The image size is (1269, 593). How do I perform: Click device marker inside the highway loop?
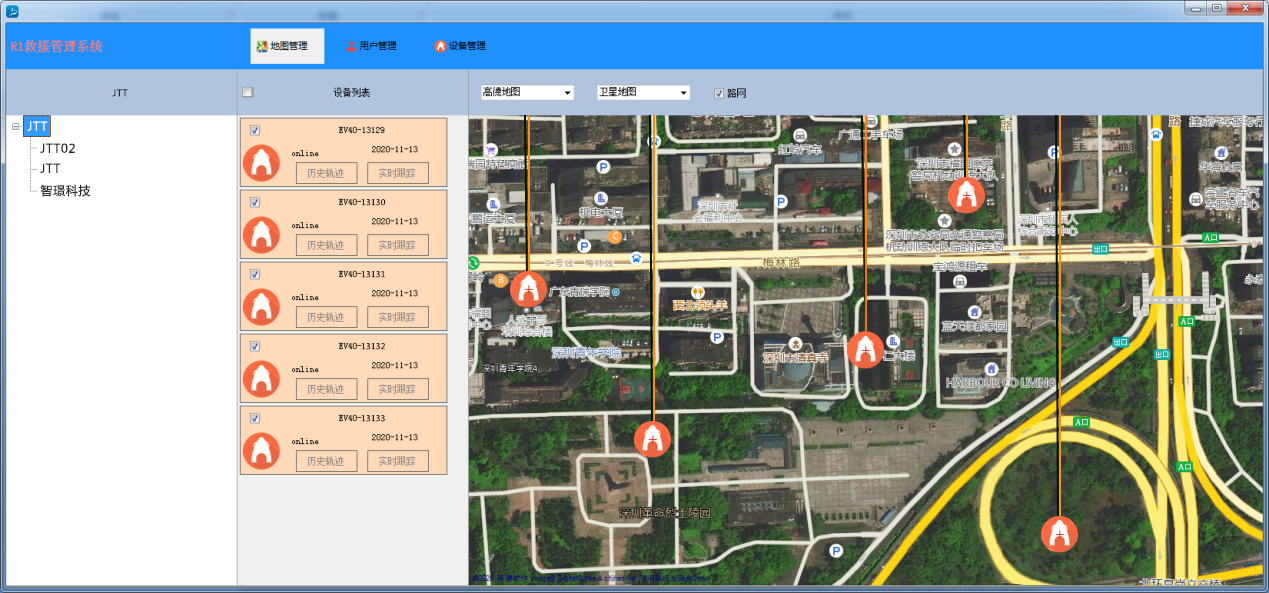coord(1058,534)
